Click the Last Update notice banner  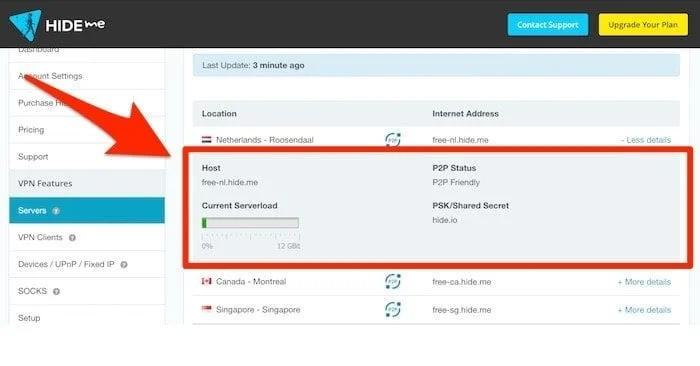[x=436, y=65]
